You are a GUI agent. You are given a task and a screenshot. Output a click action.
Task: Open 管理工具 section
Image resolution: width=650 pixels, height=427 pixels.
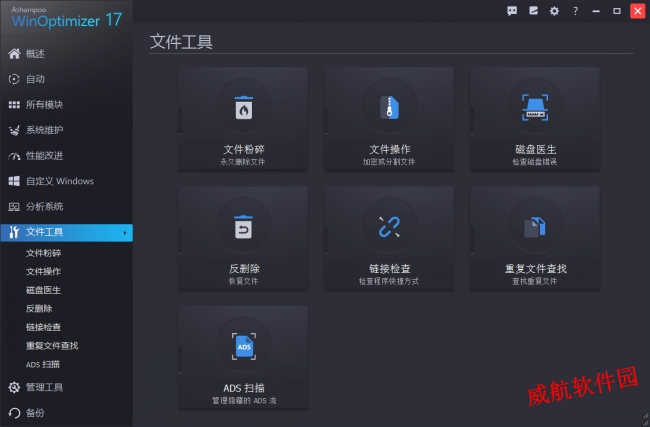44,387
